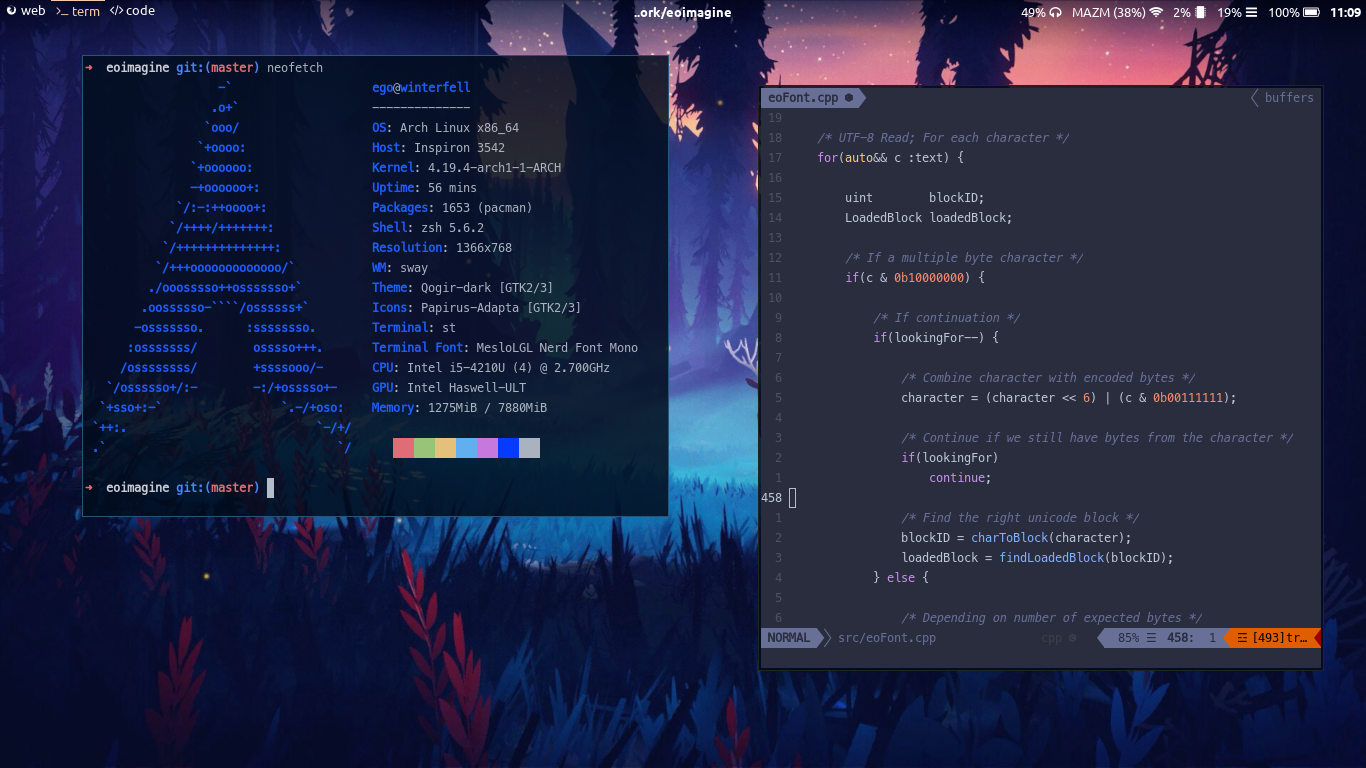This screenshot has width=1366, height=768.
Task: Click the 'uint blockID;' code line
Action: 915,198
